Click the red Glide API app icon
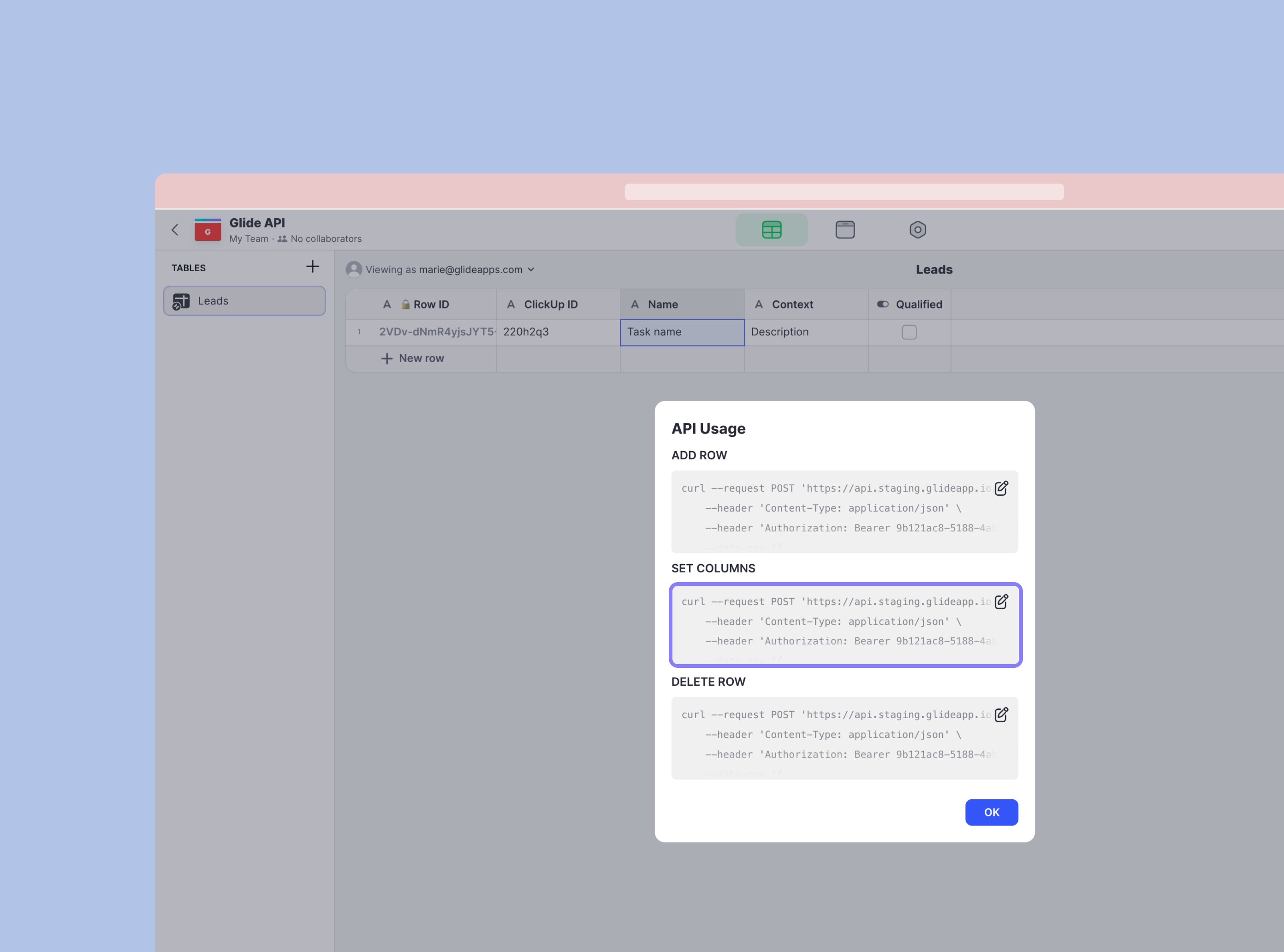The height and width of the screenshot is (952, 1284). tap(208, 230)
